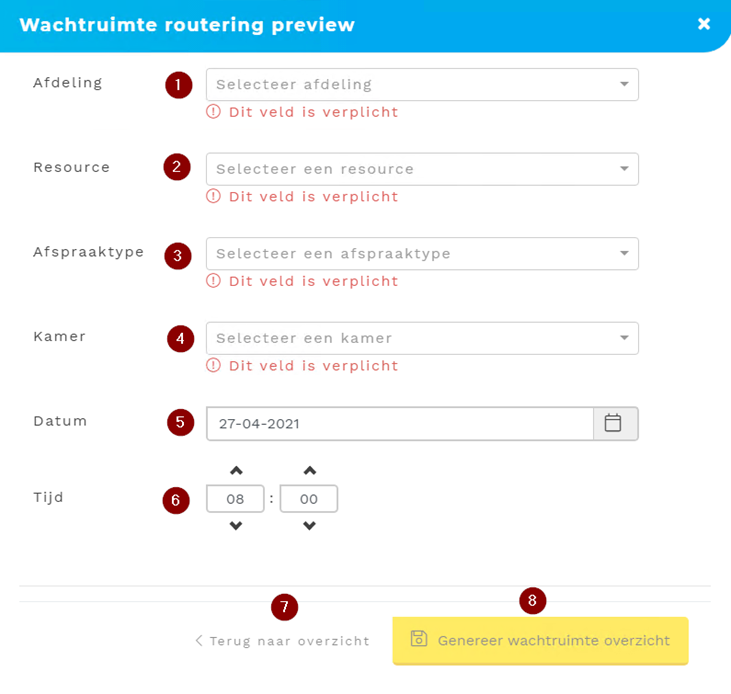Expand the Selecteer een kamer dropdown

pos(410,338)
